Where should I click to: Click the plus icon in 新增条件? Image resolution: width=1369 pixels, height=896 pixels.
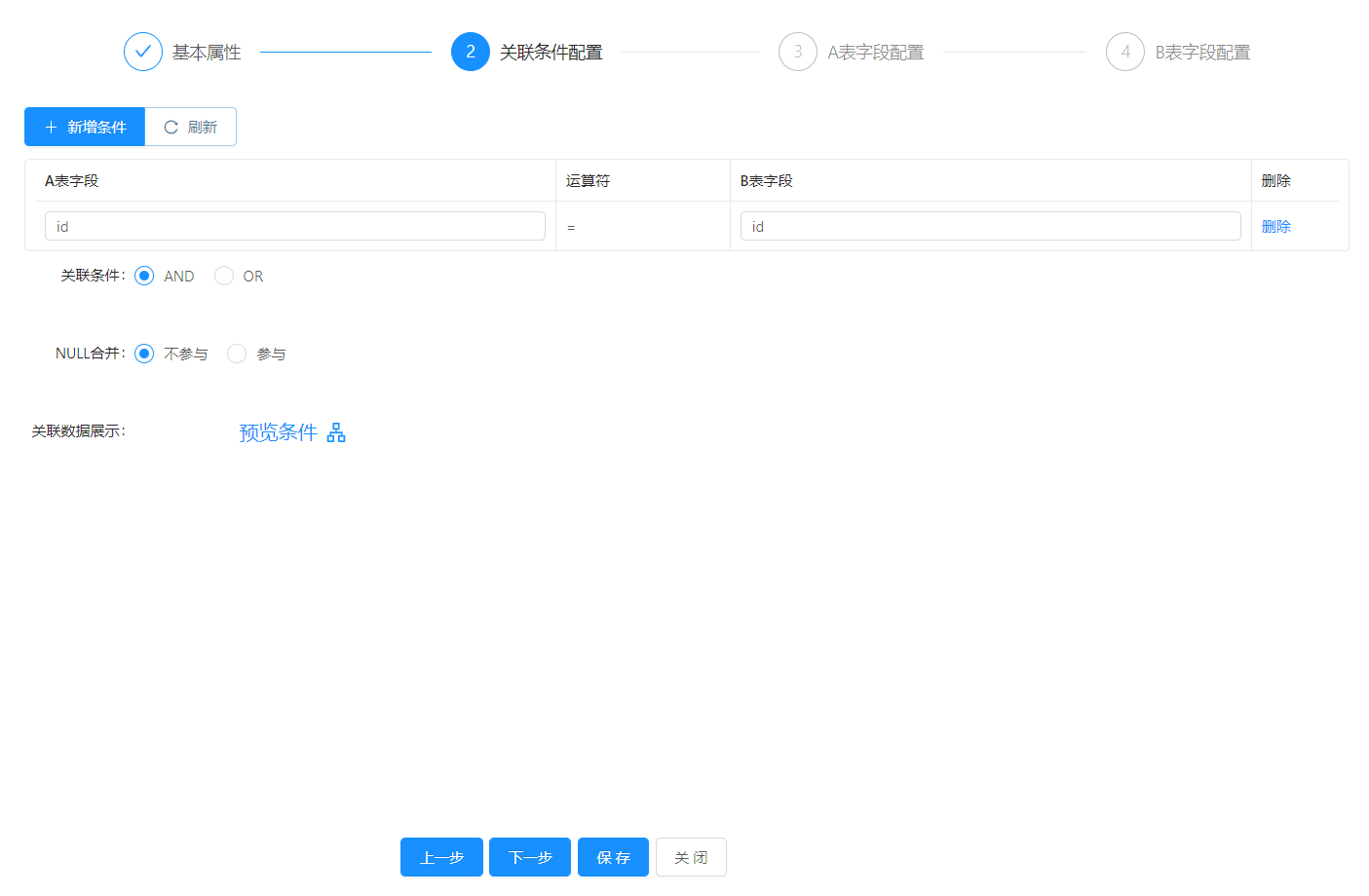click(52, 128)
